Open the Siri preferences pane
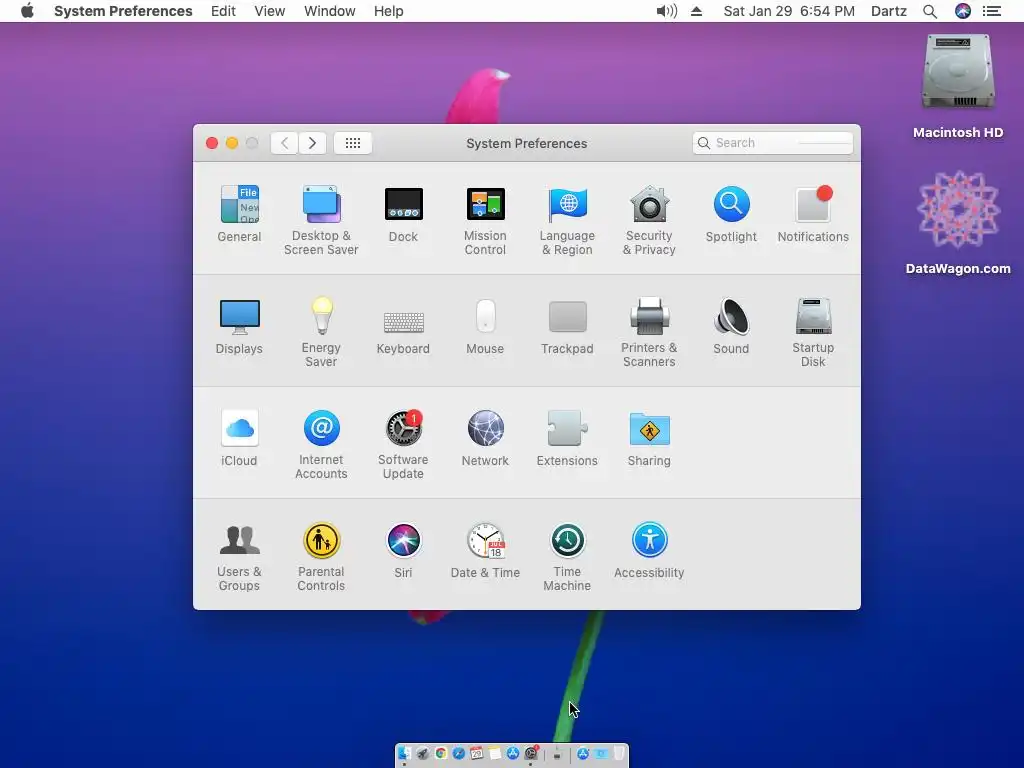The width and height of the screenshot is (1024, 768). click(x=403, y=551)
